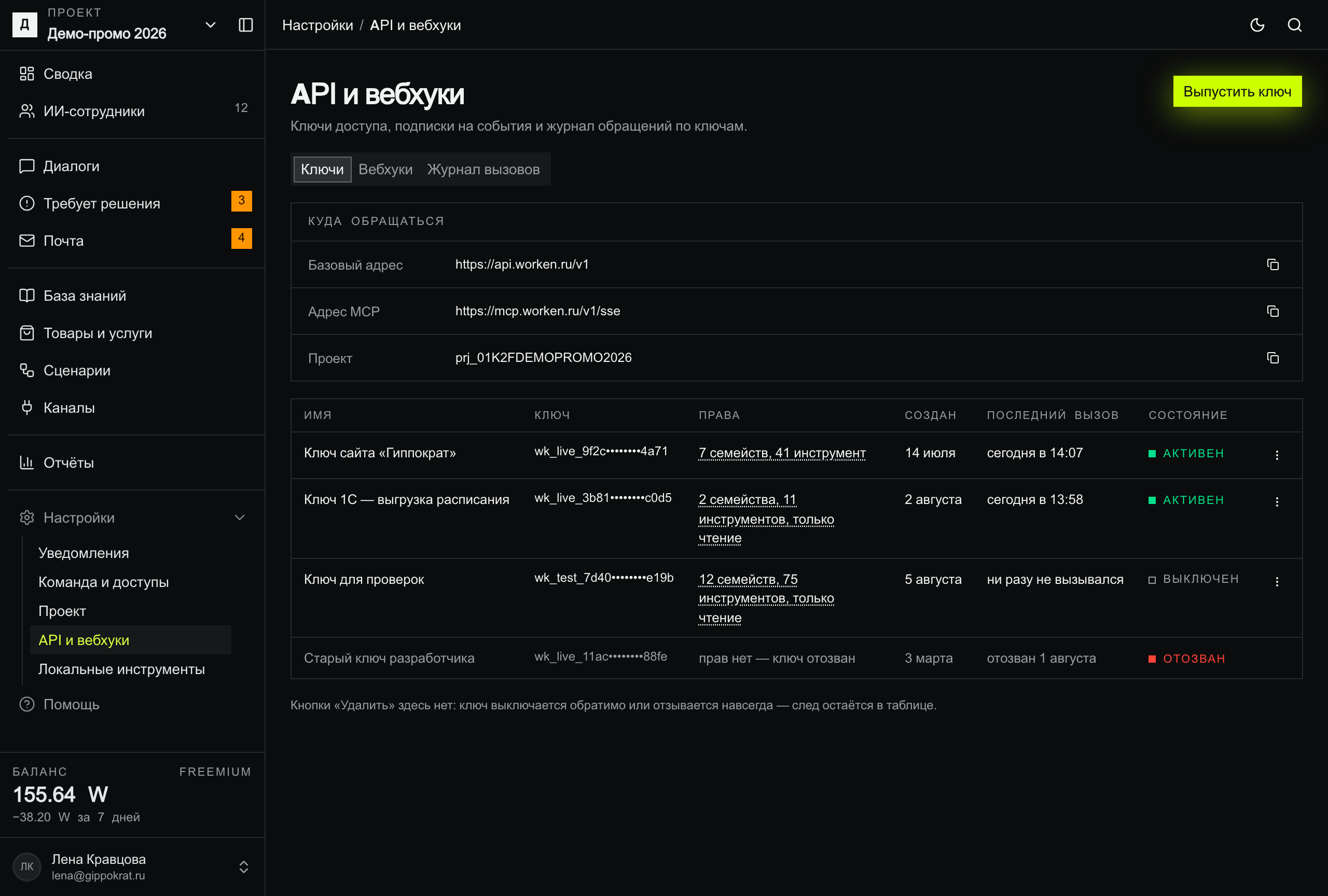This screenshot has height=896, width=1328.
Task: Open Почта inbox
Action: [133, 241]
